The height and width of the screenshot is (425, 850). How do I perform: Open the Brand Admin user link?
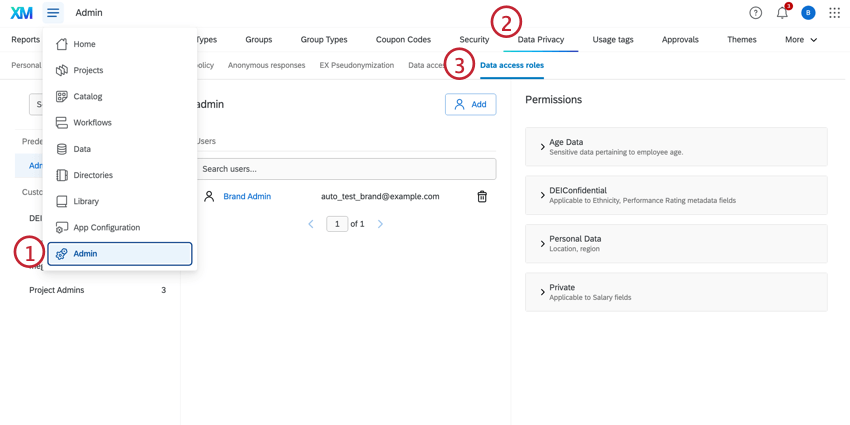247,197
